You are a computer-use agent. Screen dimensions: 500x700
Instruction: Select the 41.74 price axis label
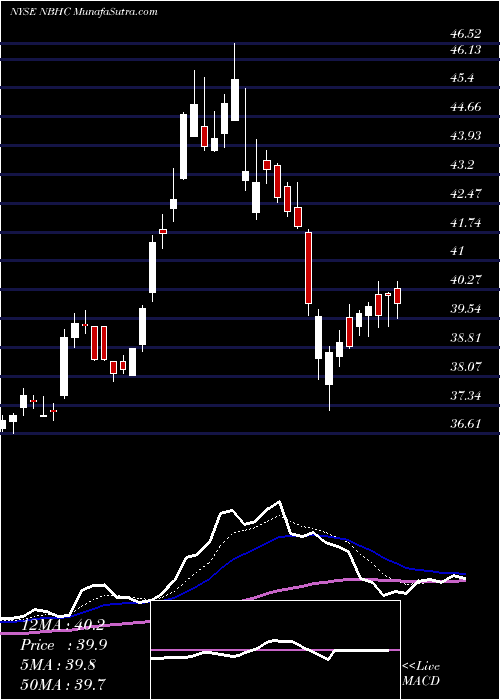pos(465,222)
